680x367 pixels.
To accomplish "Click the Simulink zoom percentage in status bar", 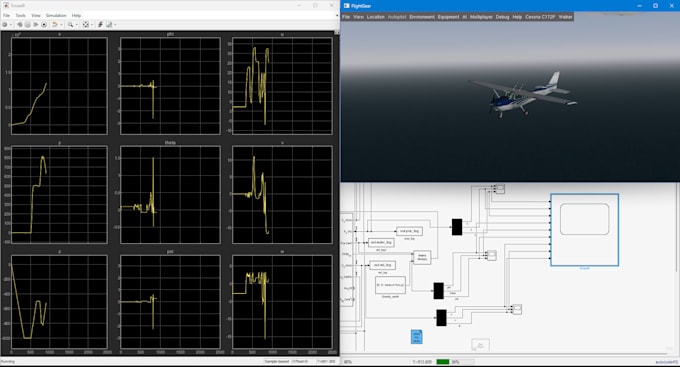I will 347,362.
